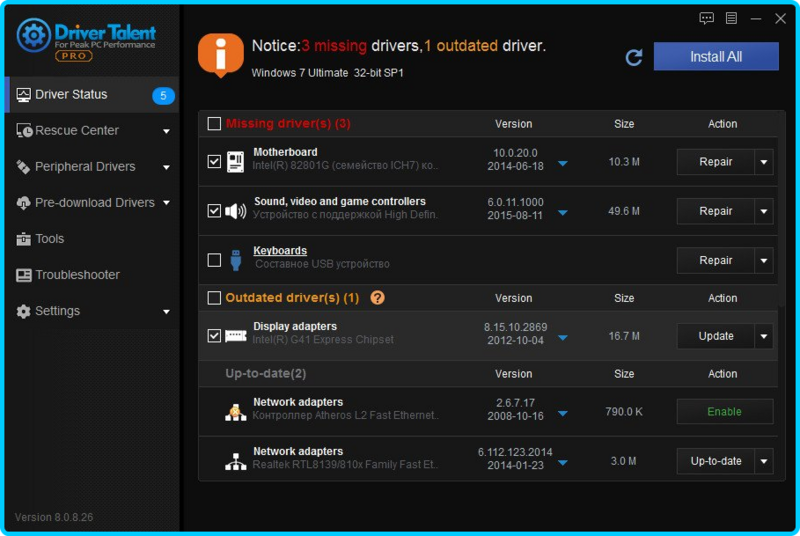The height and width of the screenshot is (536, 800).
Task: Open the Troubleshooter section
Action: (x=92, y=275)
